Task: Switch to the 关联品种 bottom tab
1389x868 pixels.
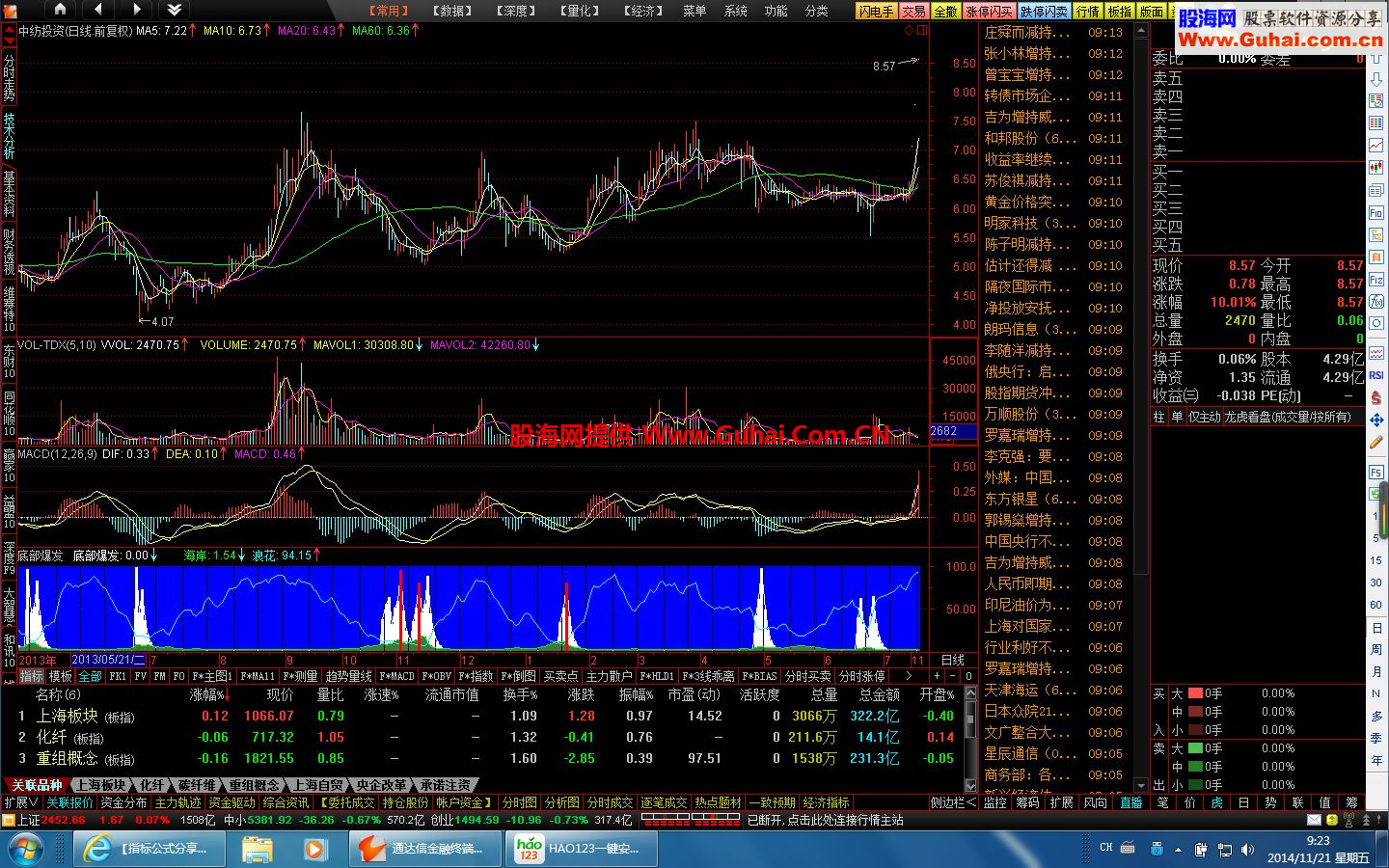Action: click(37, 786)
